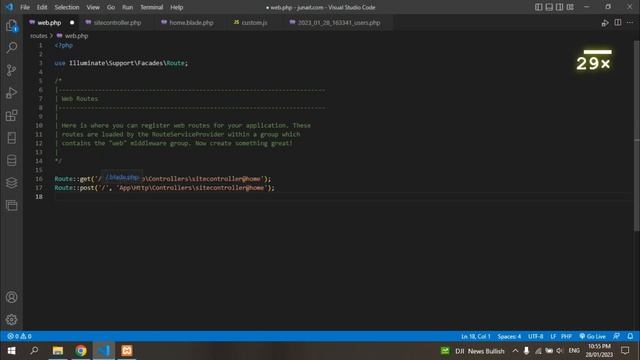Open the Edit menu

click(x=42, y=7)
